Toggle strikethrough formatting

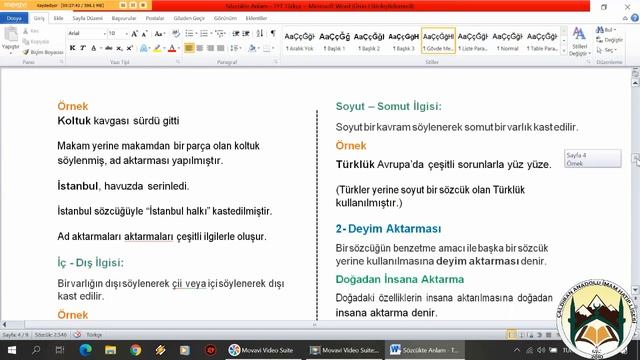[x=109, y=48]
